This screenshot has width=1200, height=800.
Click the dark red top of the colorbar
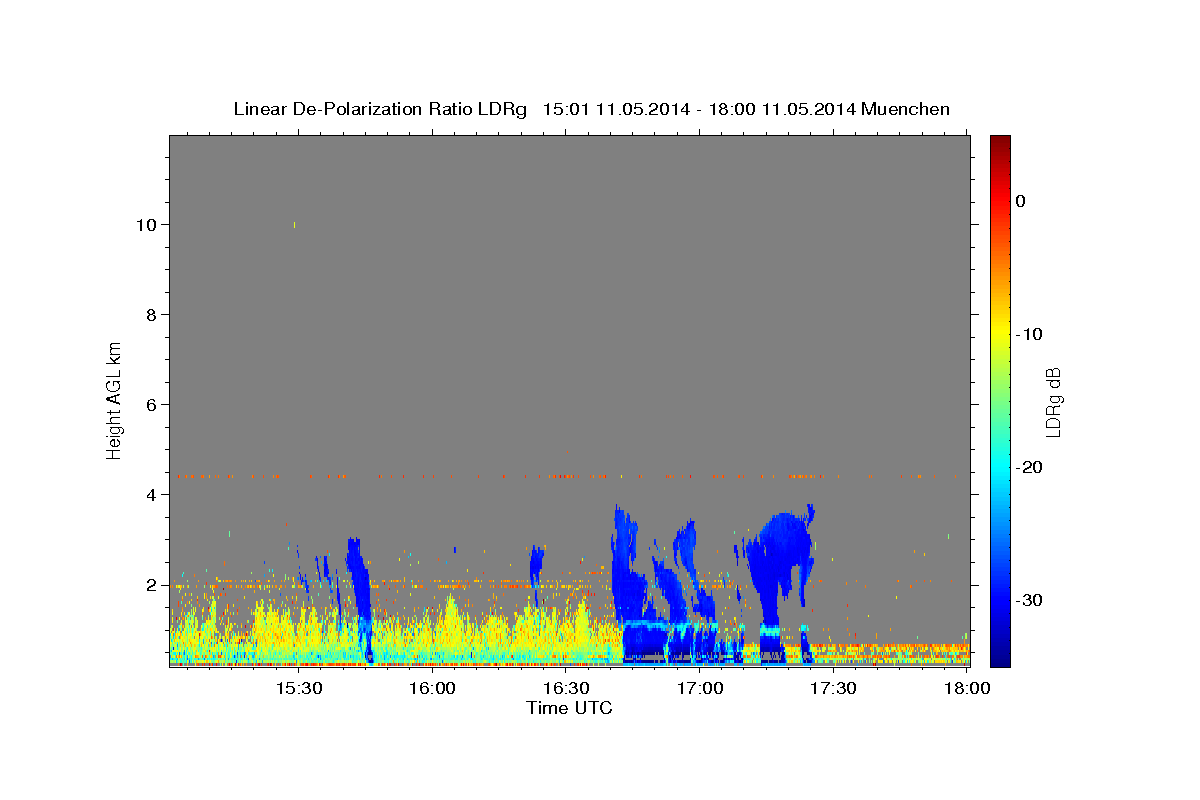1000,145
